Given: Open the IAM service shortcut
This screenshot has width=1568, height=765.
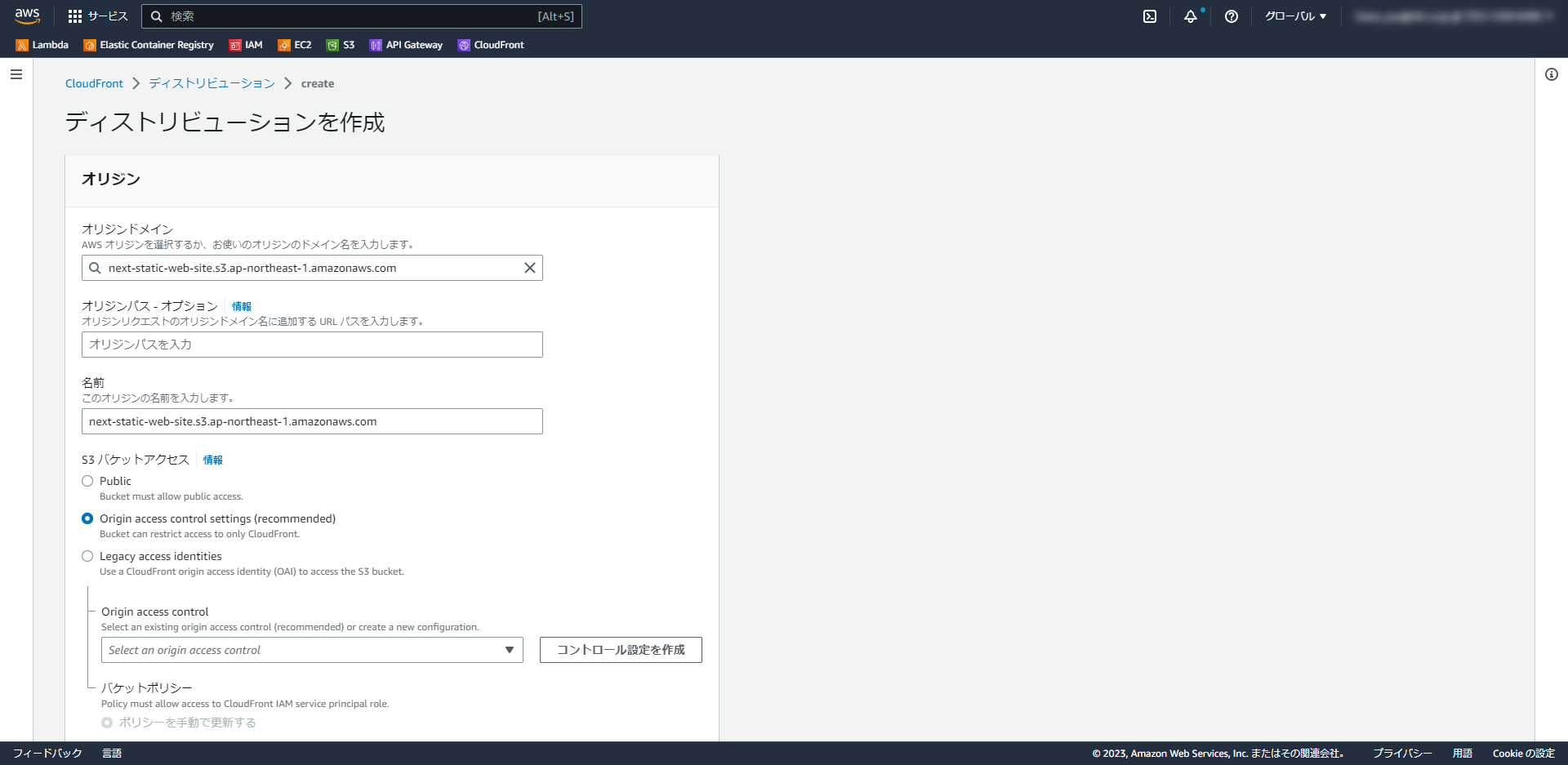Looking at the screenshot, I should coord(246,45).
